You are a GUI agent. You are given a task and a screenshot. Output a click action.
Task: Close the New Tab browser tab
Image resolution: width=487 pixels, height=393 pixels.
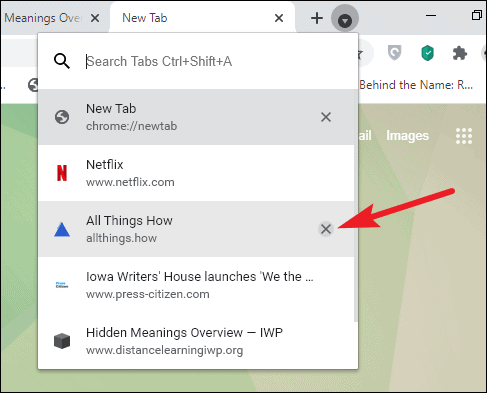tap(279, 18)
